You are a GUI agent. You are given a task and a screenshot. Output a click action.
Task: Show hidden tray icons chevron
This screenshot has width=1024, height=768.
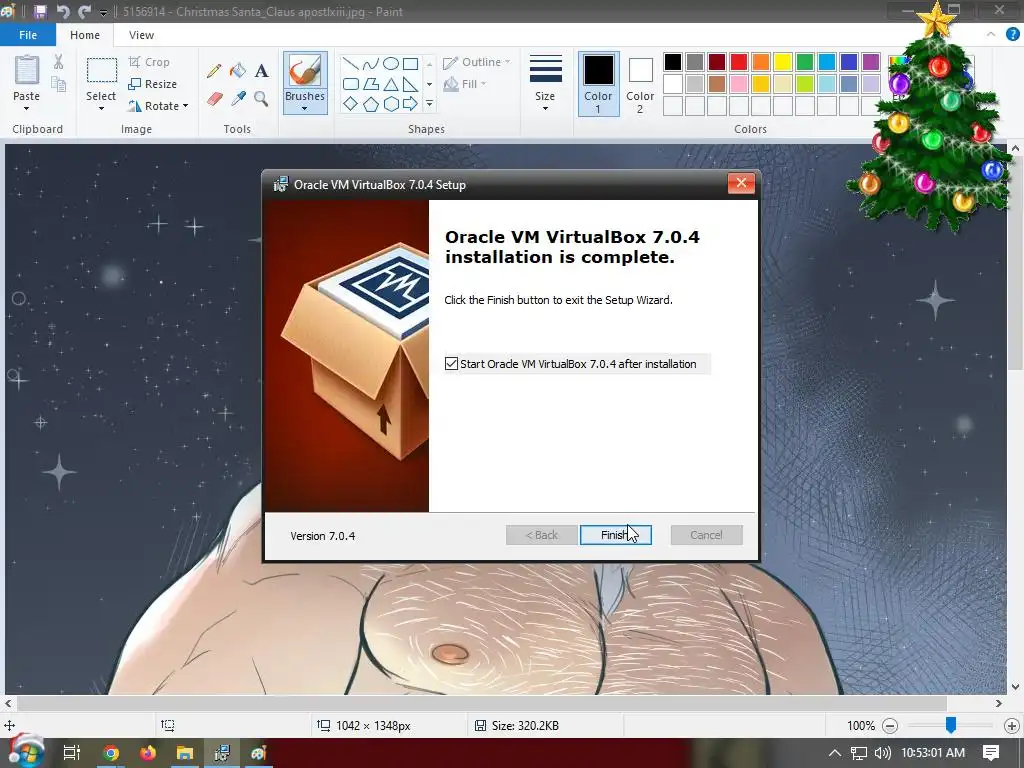coord(835,753)
